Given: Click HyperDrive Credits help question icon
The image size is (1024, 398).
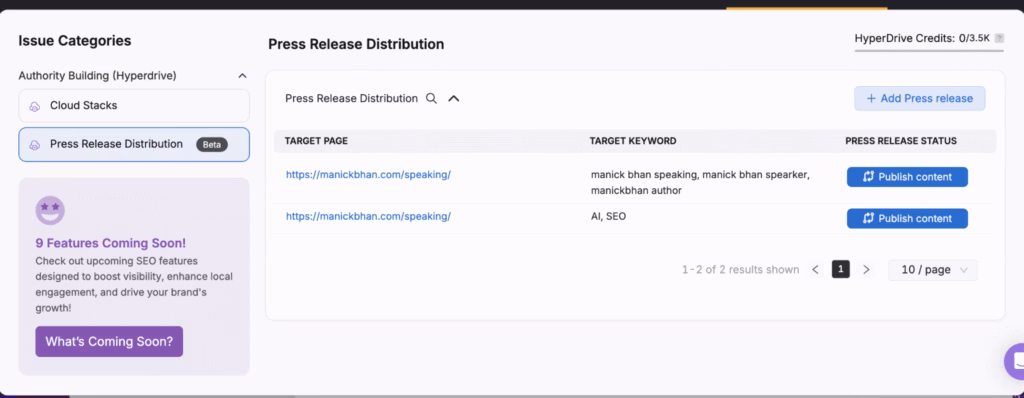Looking at the screenshot, I should tap(999, 39).
